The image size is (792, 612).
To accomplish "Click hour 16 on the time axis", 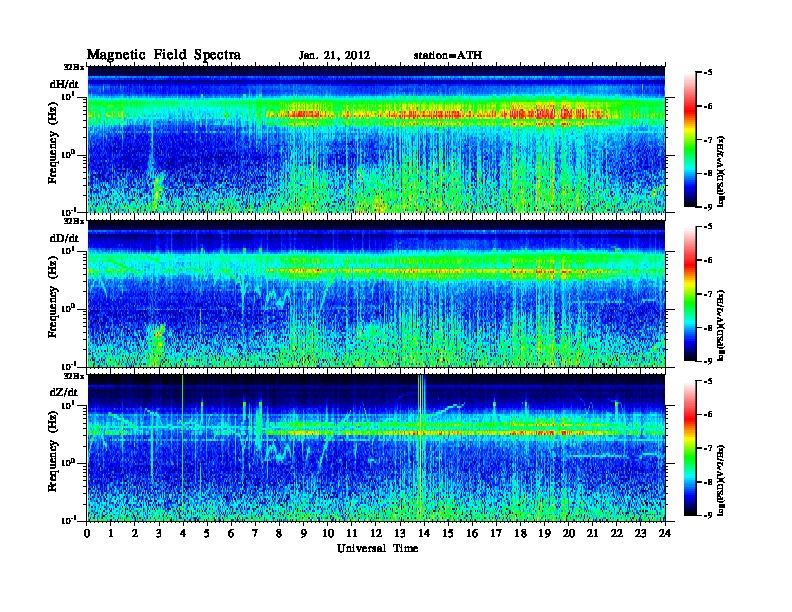I will (472, 534).
